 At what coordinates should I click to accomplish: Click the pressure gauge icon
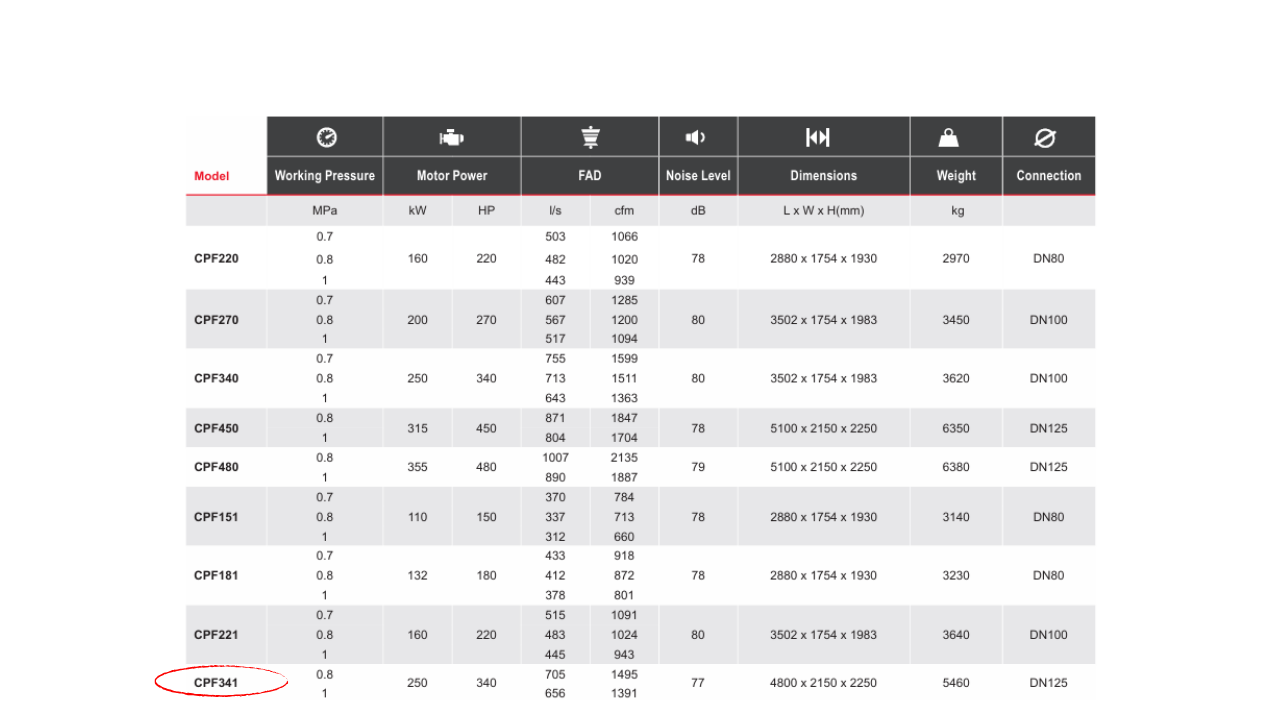coord(325,137)
